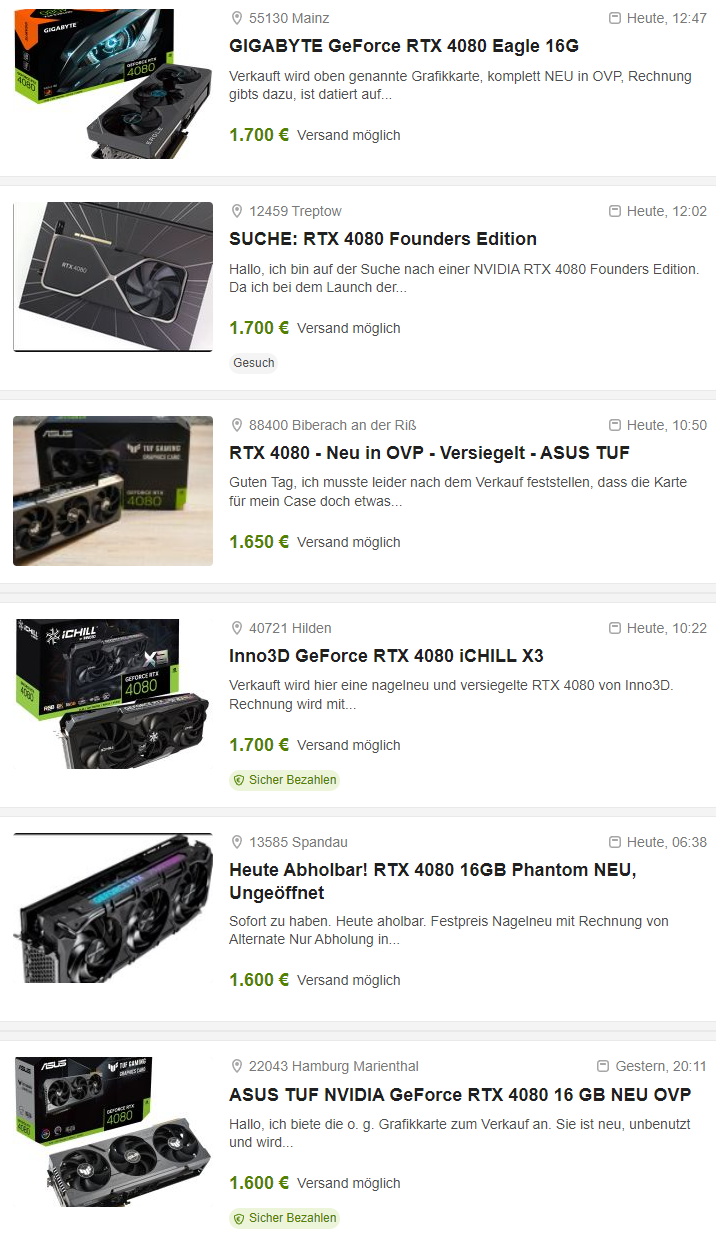Click the location pin icon beside 22043 Hamburg Marienthal
The width and height of the screenshot is (716, 1243).
click(237, 1066)
